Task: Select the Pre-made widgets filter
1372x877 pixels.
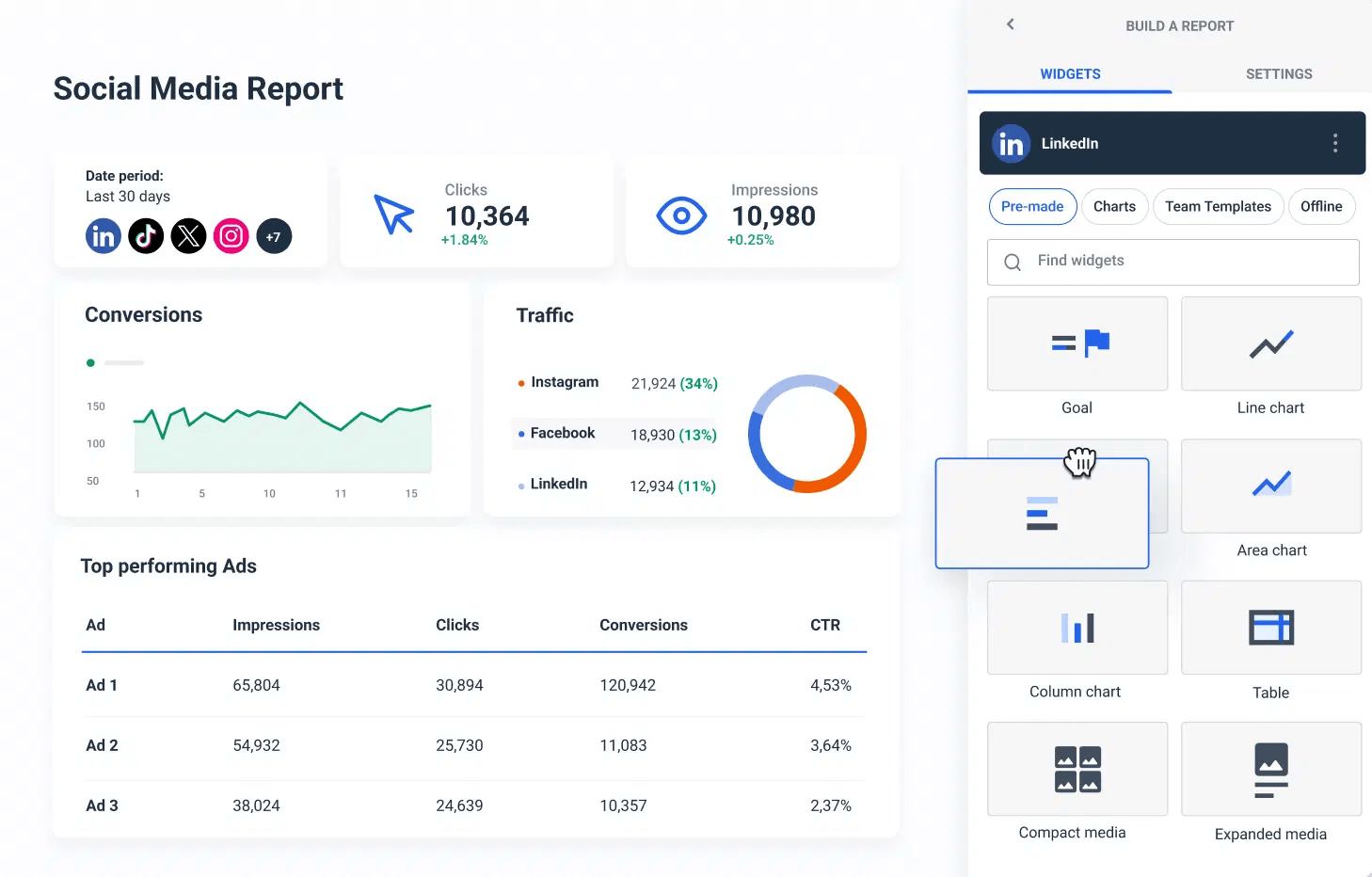Action: pos(1032,206)
